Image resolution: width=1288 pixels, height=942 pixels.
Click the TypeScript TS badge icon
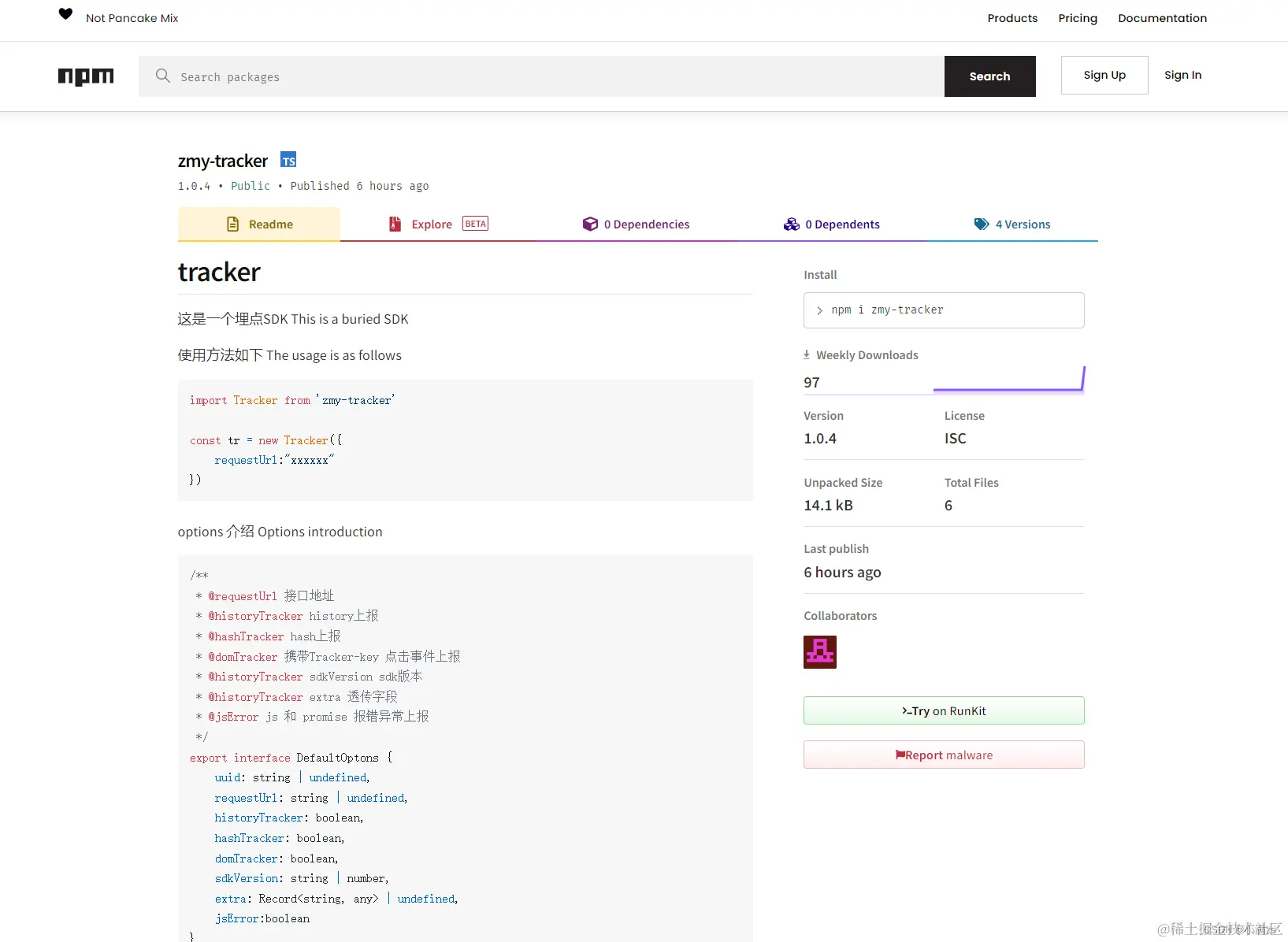(x=289, y=160)
